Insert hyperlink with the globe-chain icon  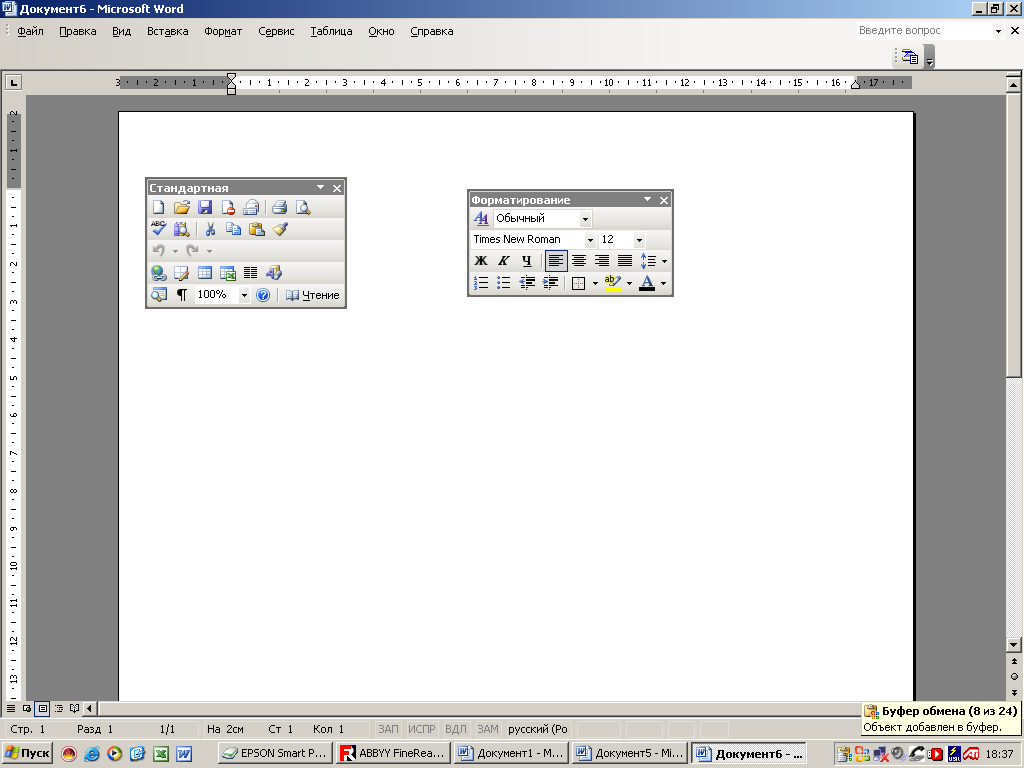[159, 273]
